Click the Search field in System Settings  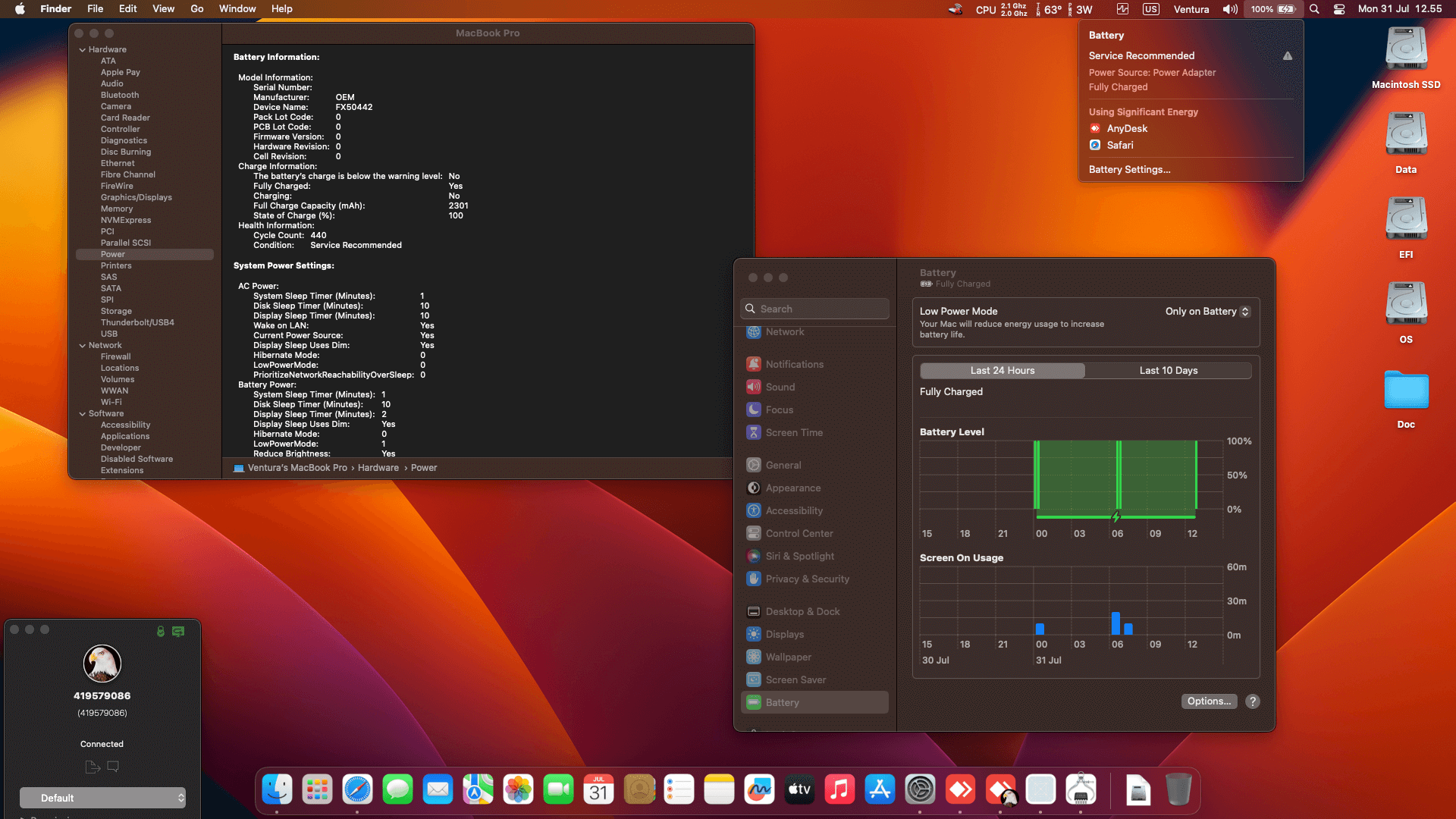(x=814, y=309)
